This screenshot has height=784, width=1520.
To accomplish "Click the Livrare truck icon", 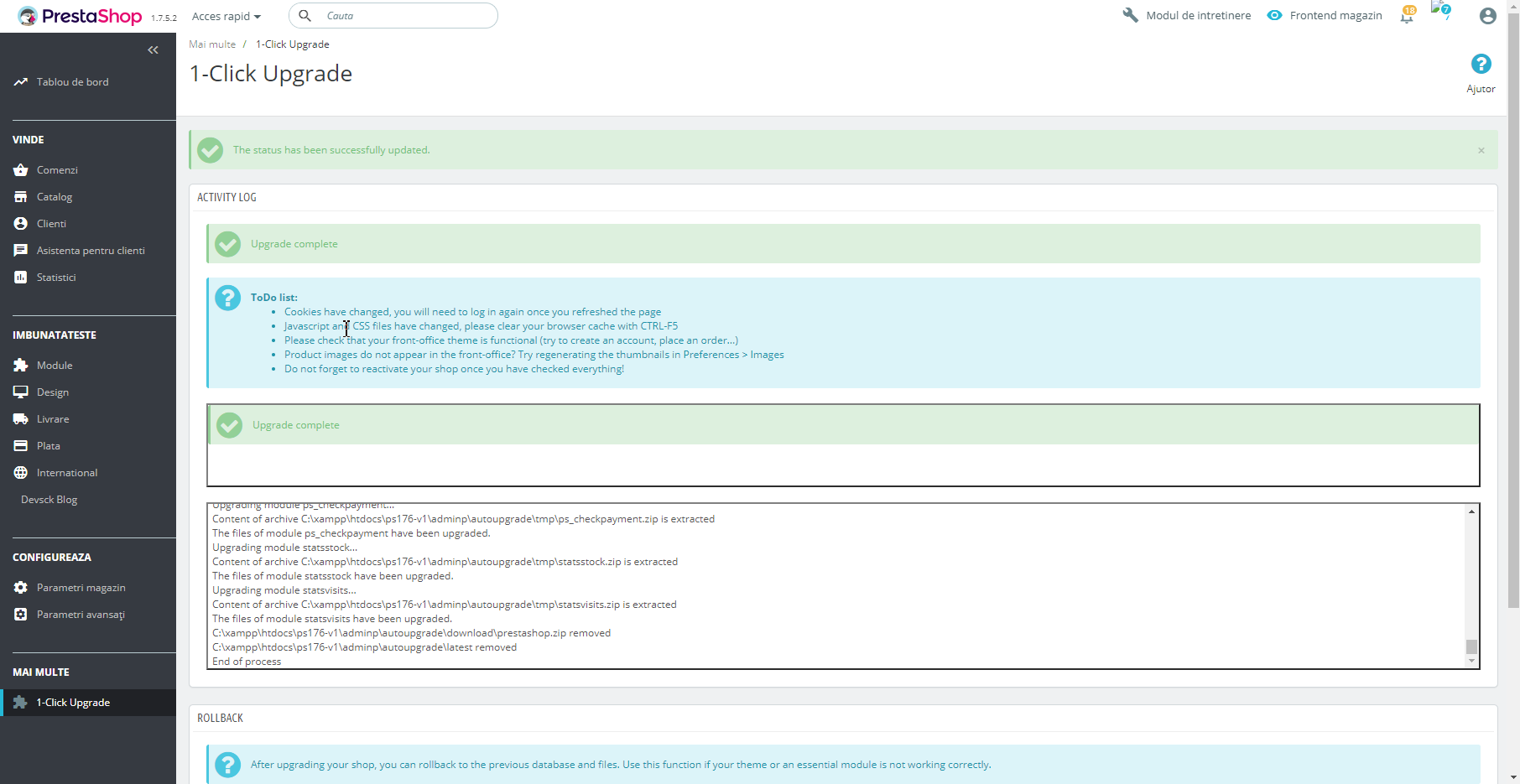I will [21, 419].
